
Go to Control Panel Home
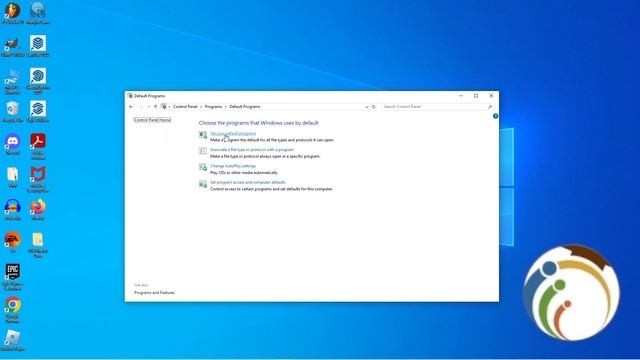coord(153,120)
